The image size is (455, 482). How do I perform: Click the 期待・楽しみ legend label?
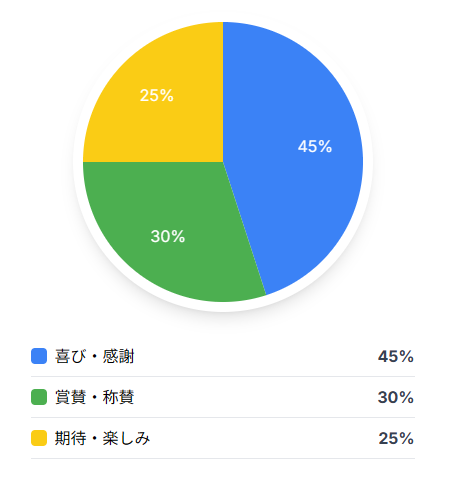103,438
